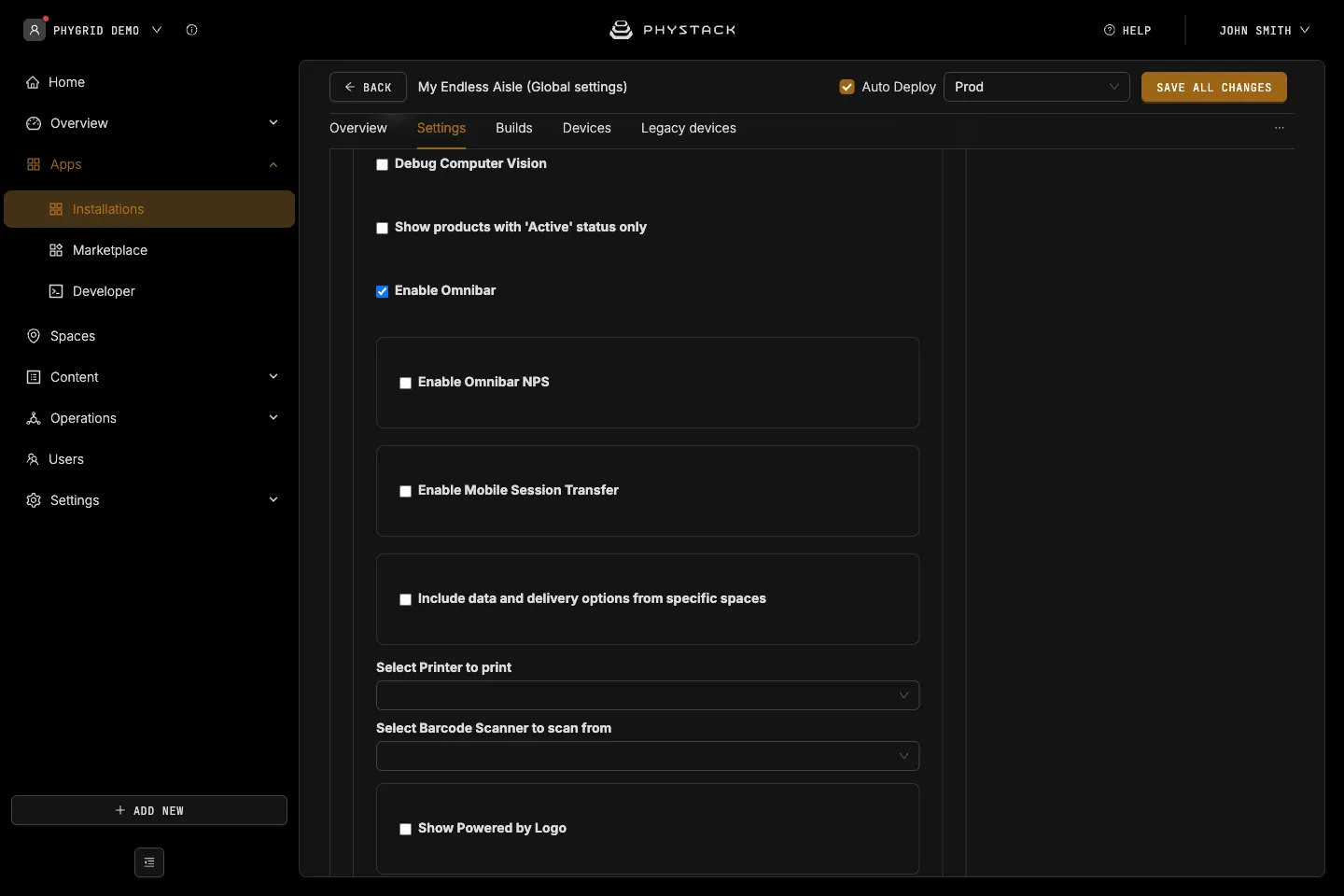Click the Developer terminal icon

click(56, 291)
